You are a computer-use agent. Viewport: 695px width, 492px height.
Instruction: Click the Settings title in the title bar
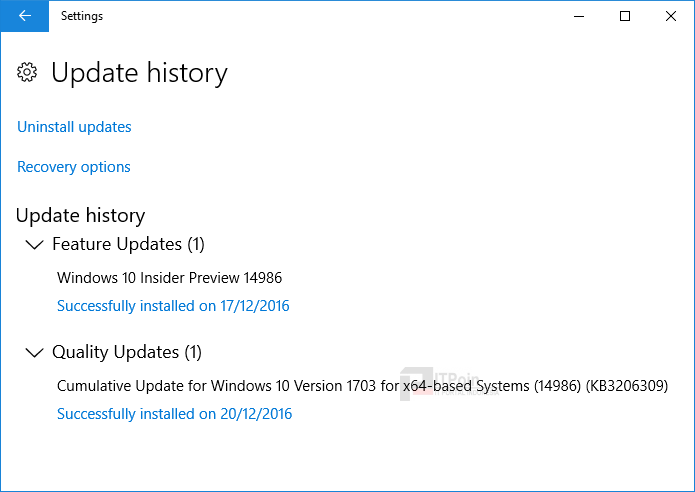pos(82,16)
